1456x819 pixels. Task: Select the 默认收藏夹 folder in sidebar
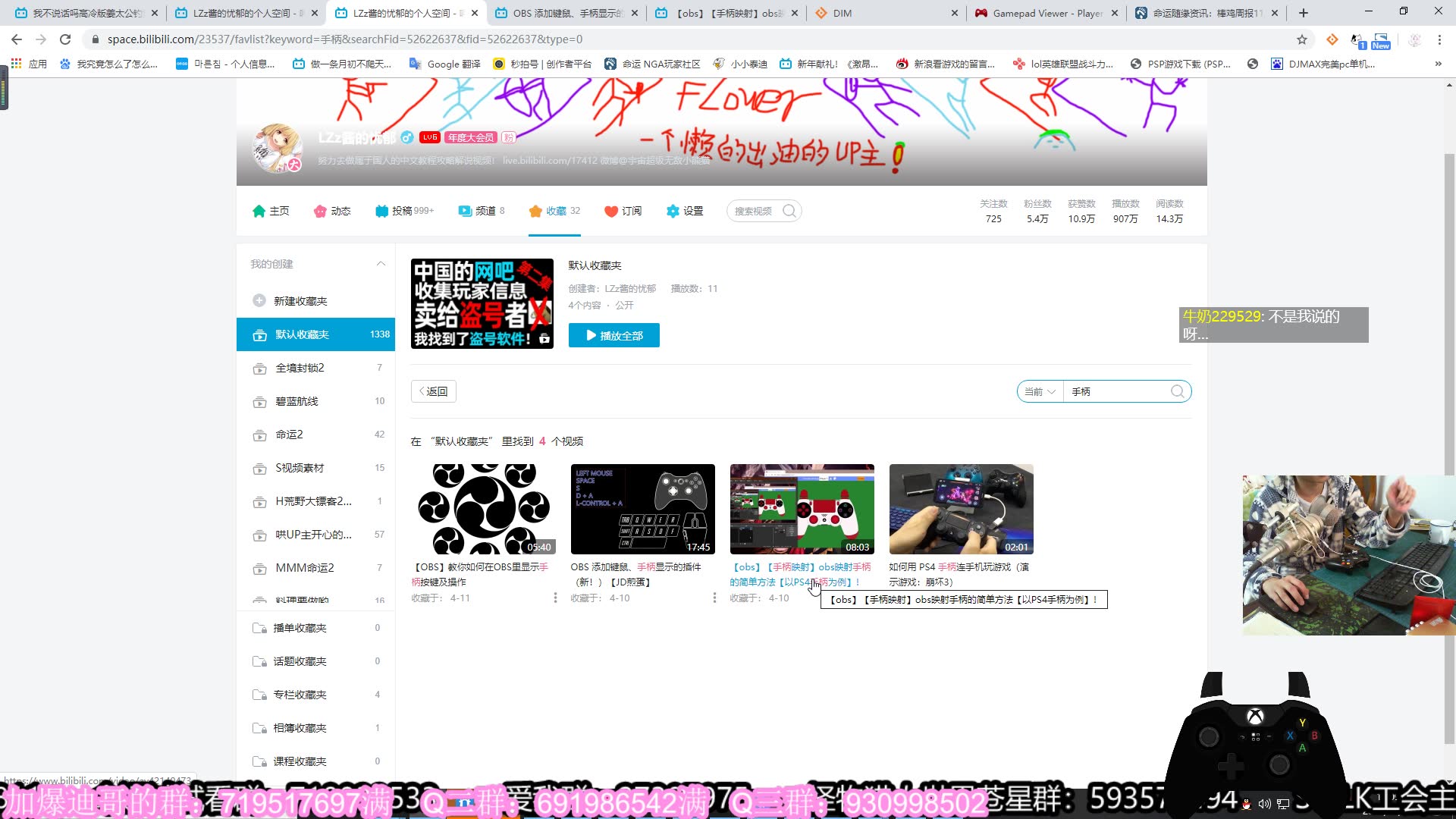click(x=315, y=334)
